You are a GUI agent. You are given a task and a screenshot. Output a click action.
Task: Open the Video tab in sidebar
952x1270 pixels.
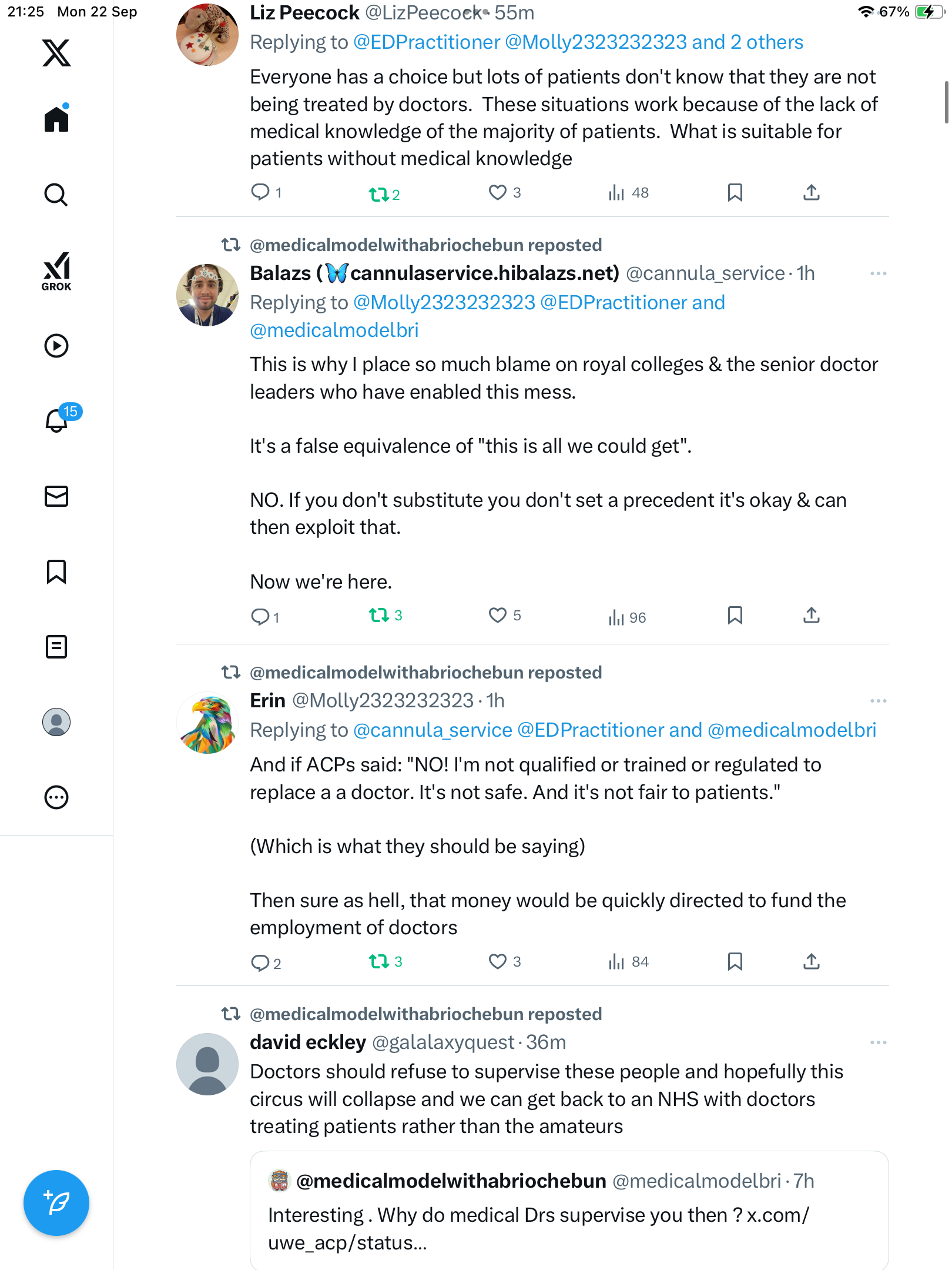[56, 346]
